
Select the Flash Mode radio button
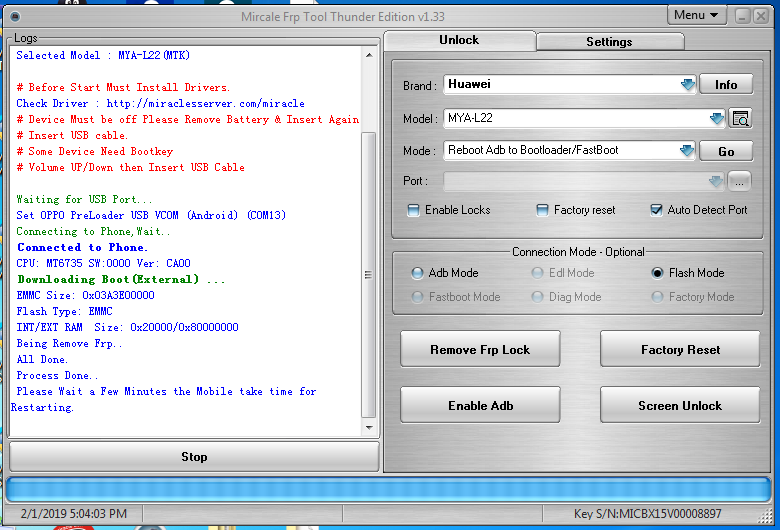pyautogui.click(x=657, y=273)
